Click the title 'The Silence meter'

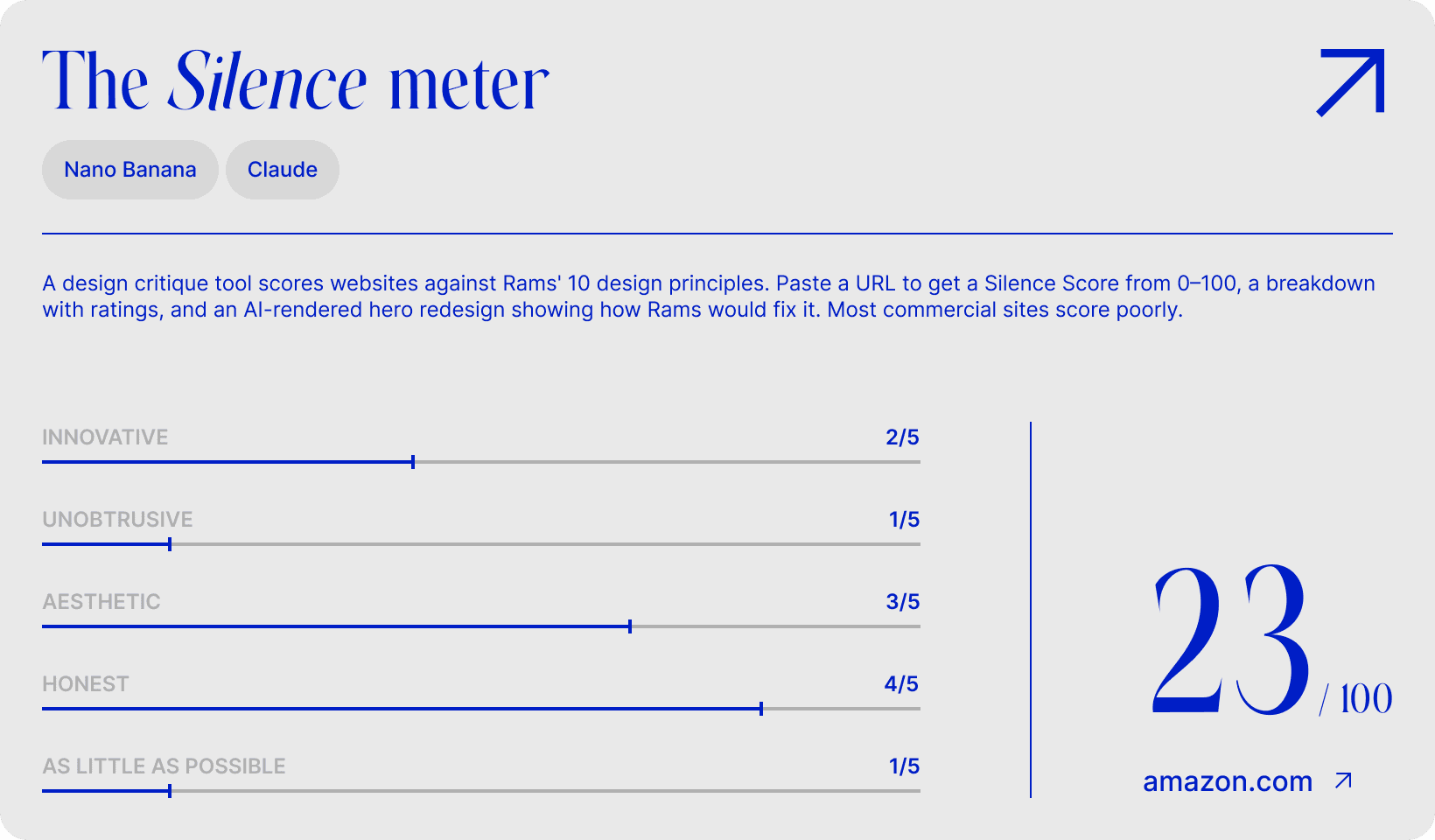point(296,81)
